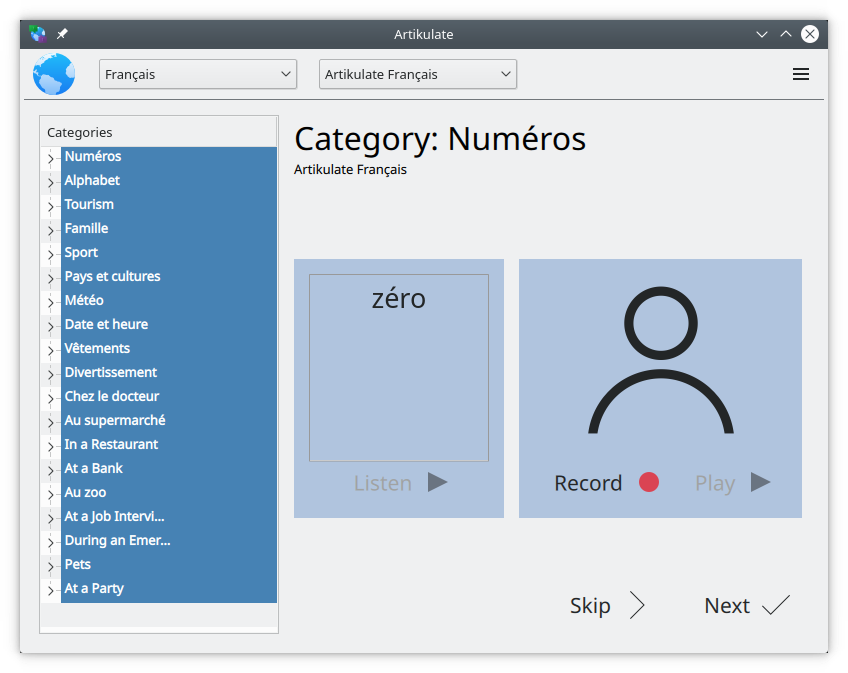
Task: Pin the window with the pin icon
Action: 62,34
